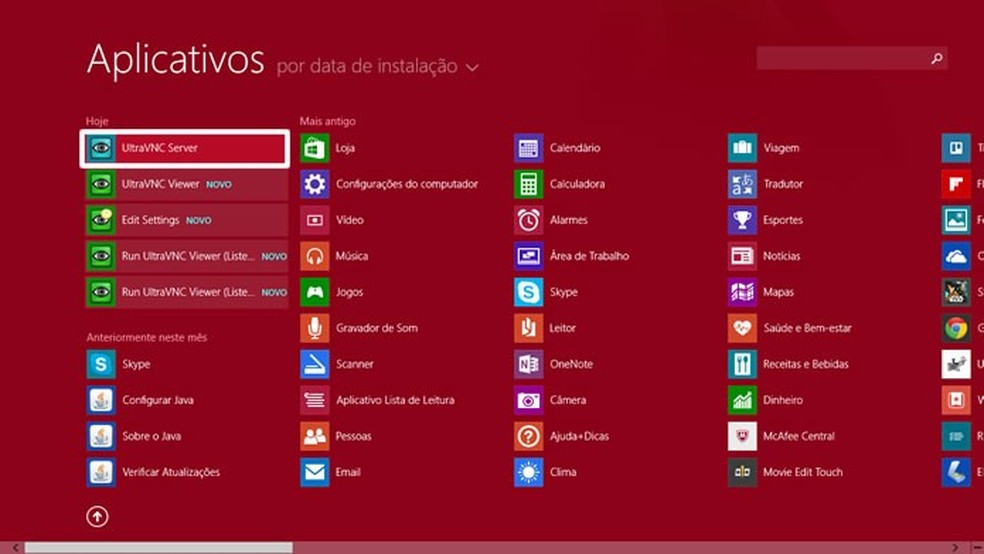984x554 pixels.
Task: Open the Alarmes app
Action: pyautogui.click(x=552, y=220)
